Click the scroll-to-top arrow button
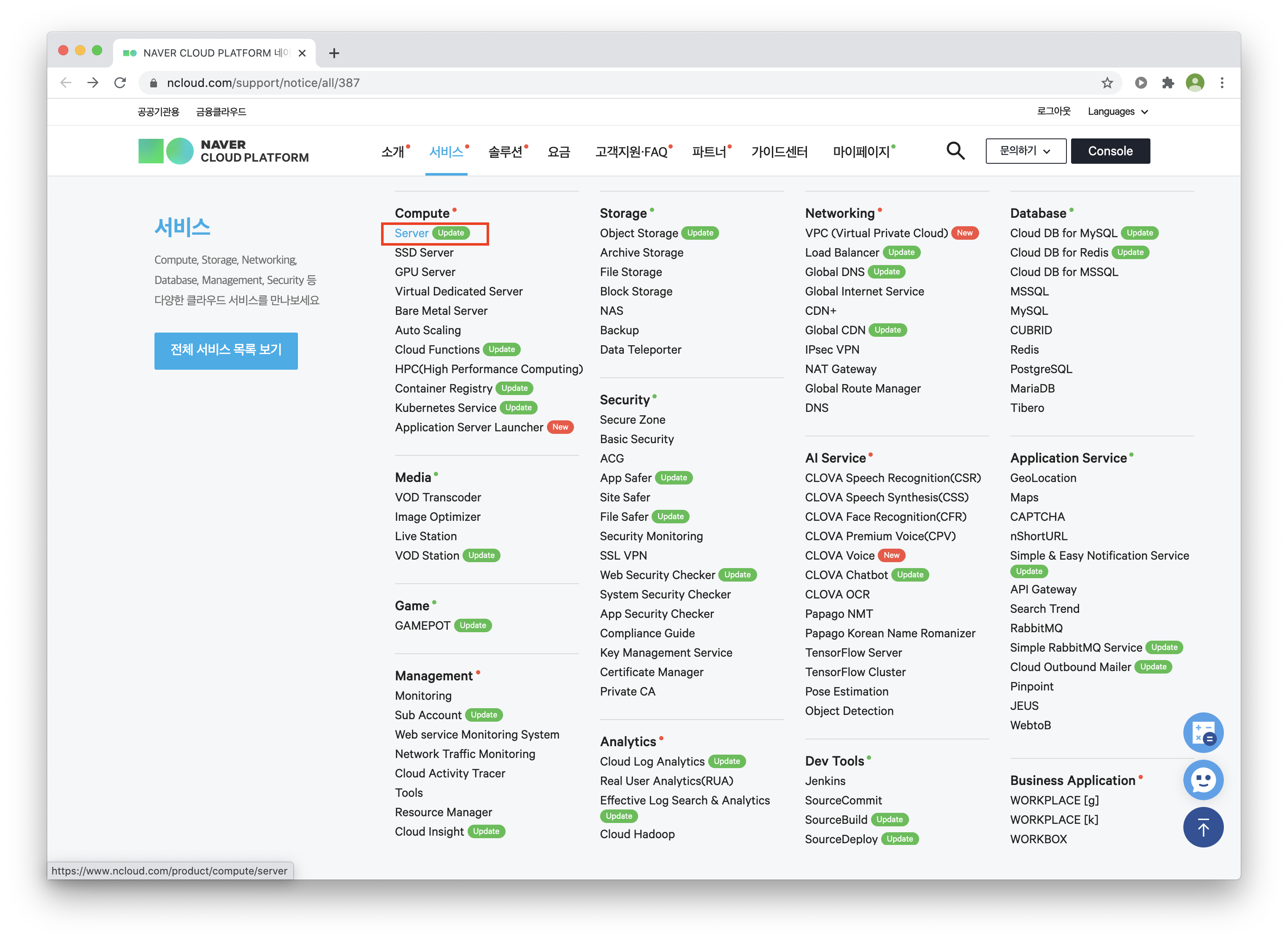The image size is (1288, 942). pos(1203,827)
